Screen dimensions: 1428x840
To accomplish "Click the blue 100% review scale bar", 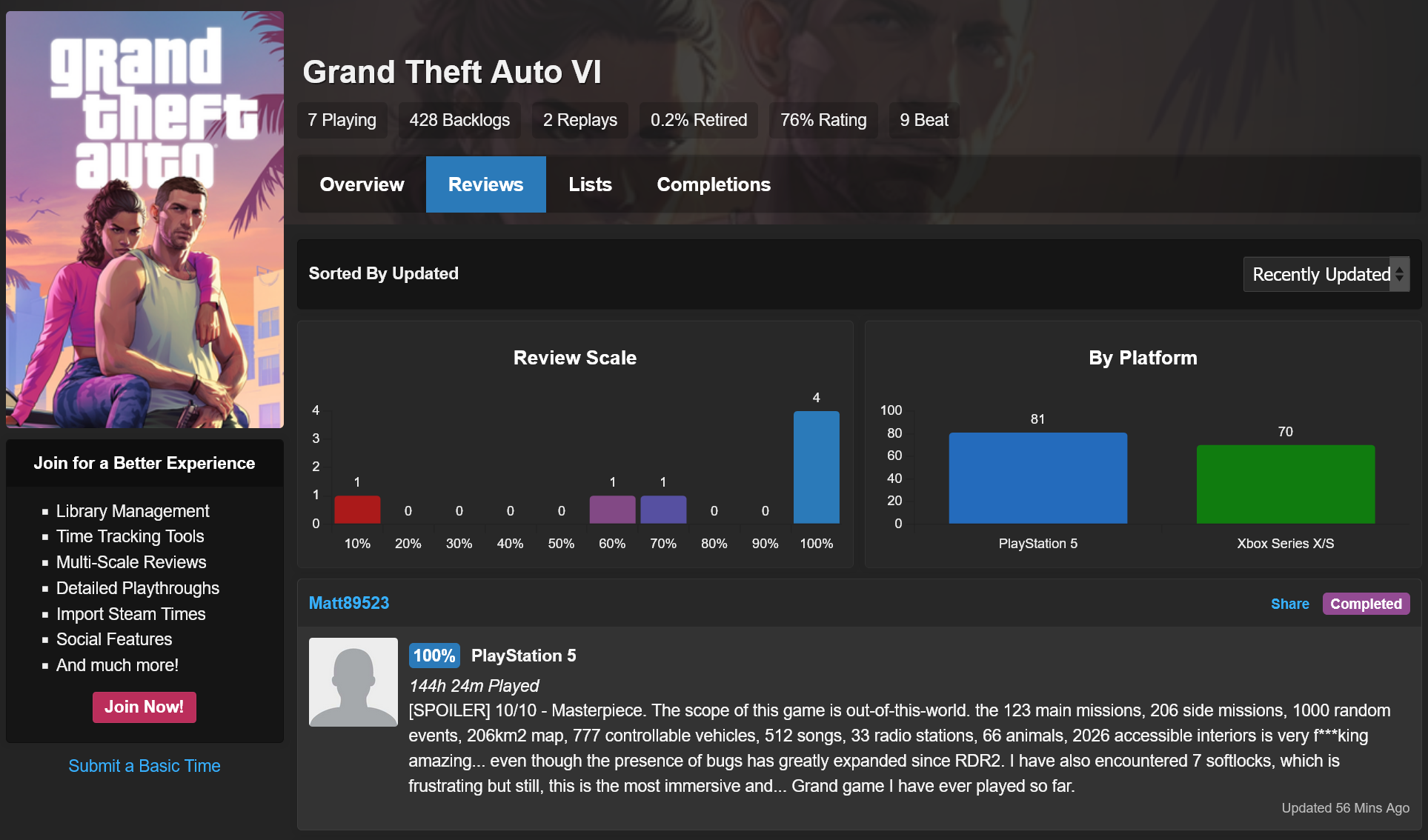I will pyautogui.click(x=816, y=467).
